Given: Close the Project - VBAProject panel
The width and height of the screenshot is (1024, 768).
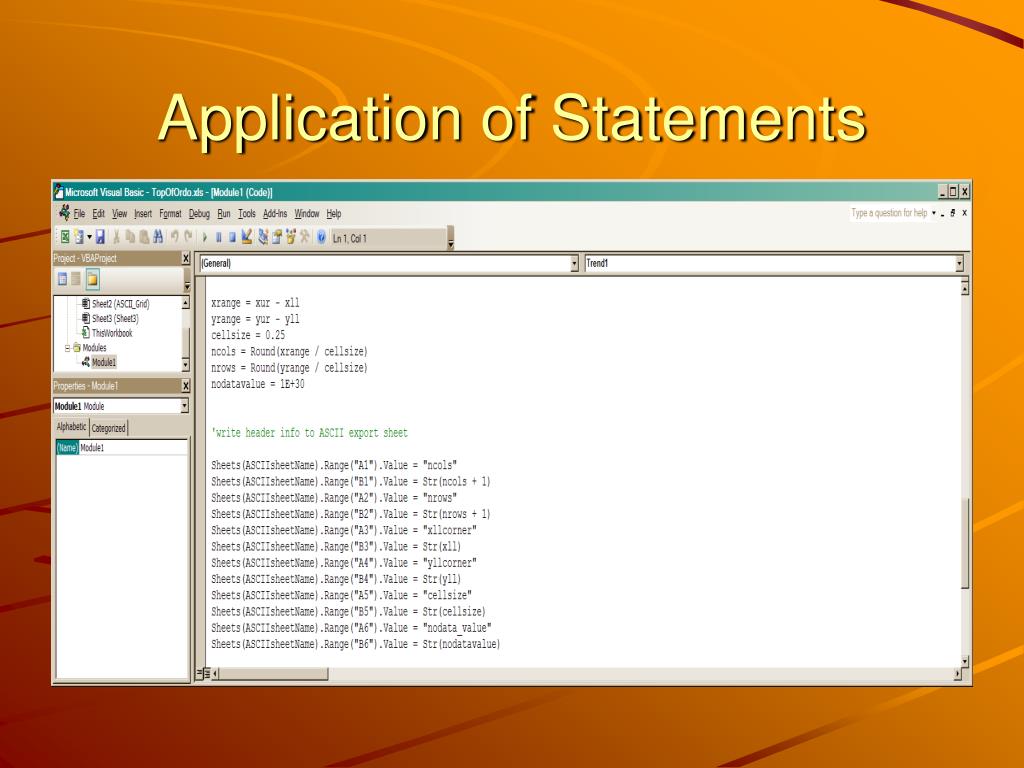Looking at the screenshot, I should [x=185, y=259].
